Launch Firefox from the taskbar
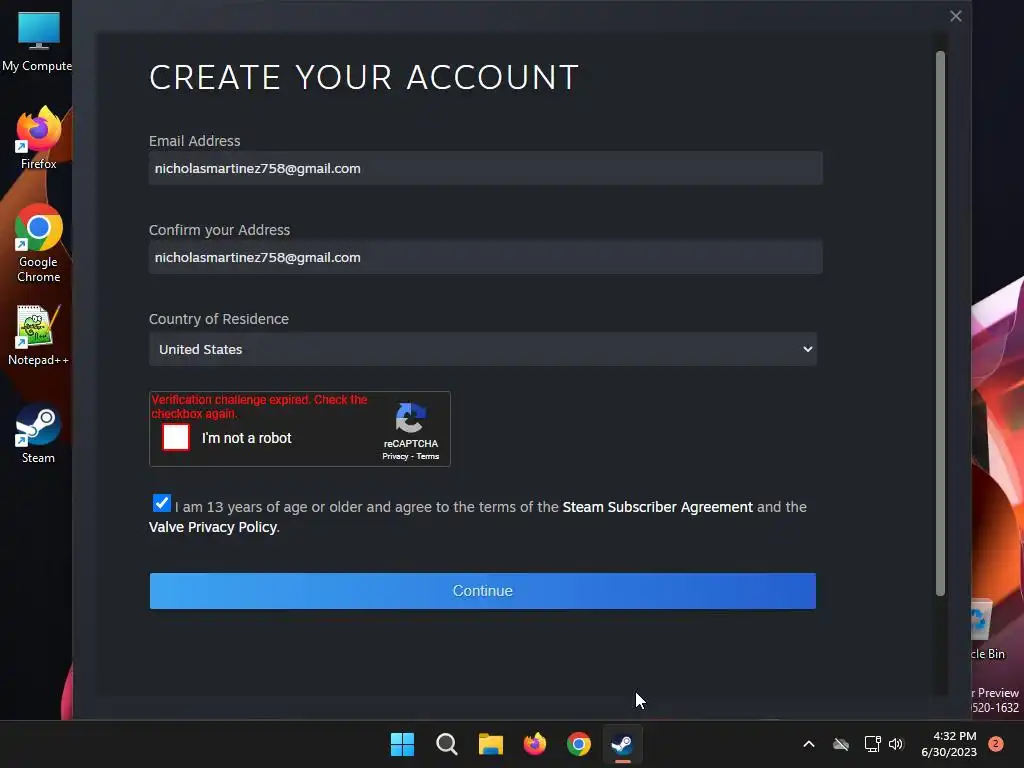 [x=535, y=744]
